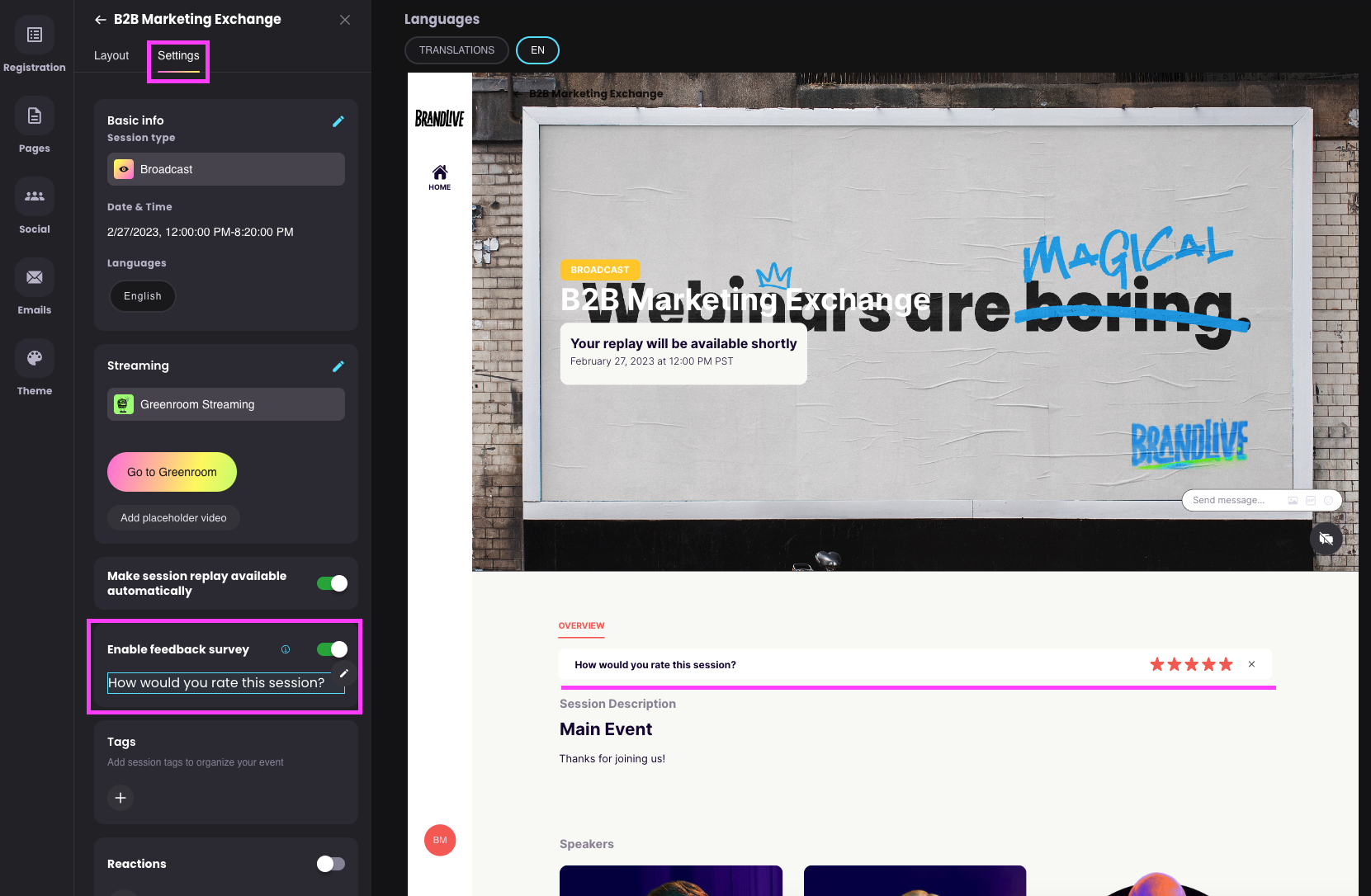Edit Basic info with the pencil icon

point(338,121)
